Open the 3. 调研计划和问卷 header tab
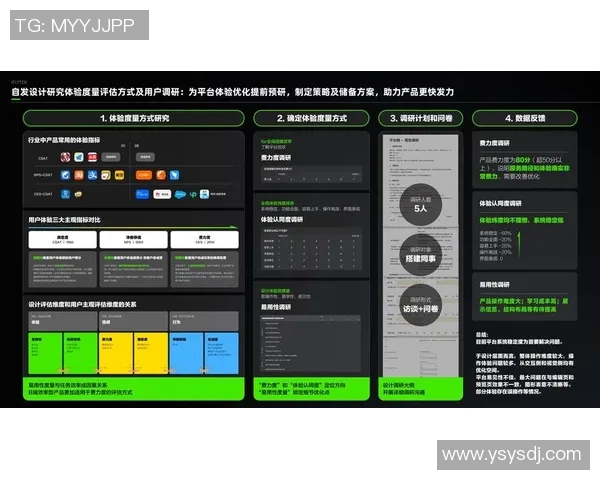 click(421, 118)
